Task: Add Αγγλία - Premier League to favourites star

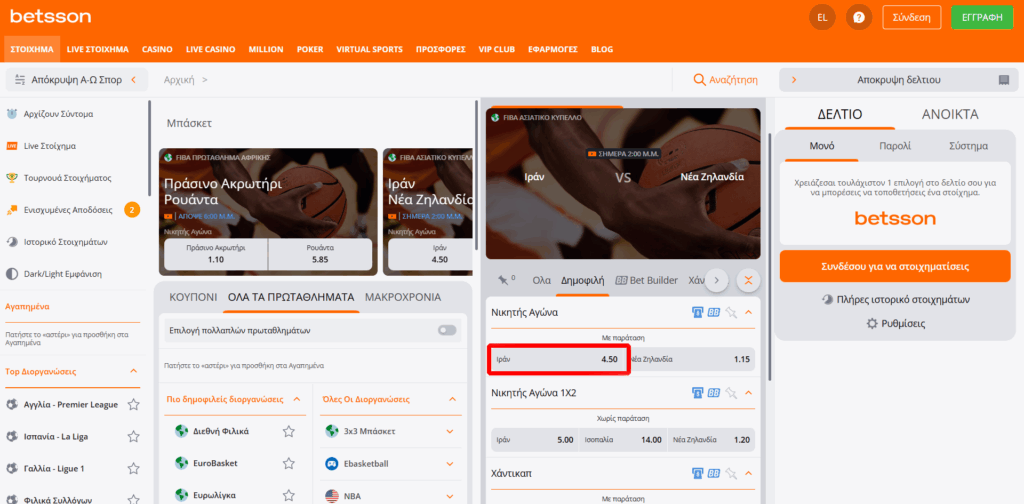Action: coord(133,405)
